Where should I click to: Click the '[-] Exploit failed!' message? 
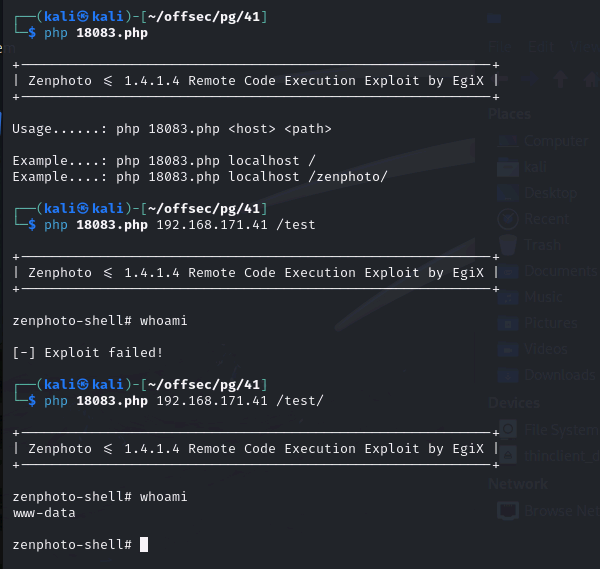click(88, 352)
